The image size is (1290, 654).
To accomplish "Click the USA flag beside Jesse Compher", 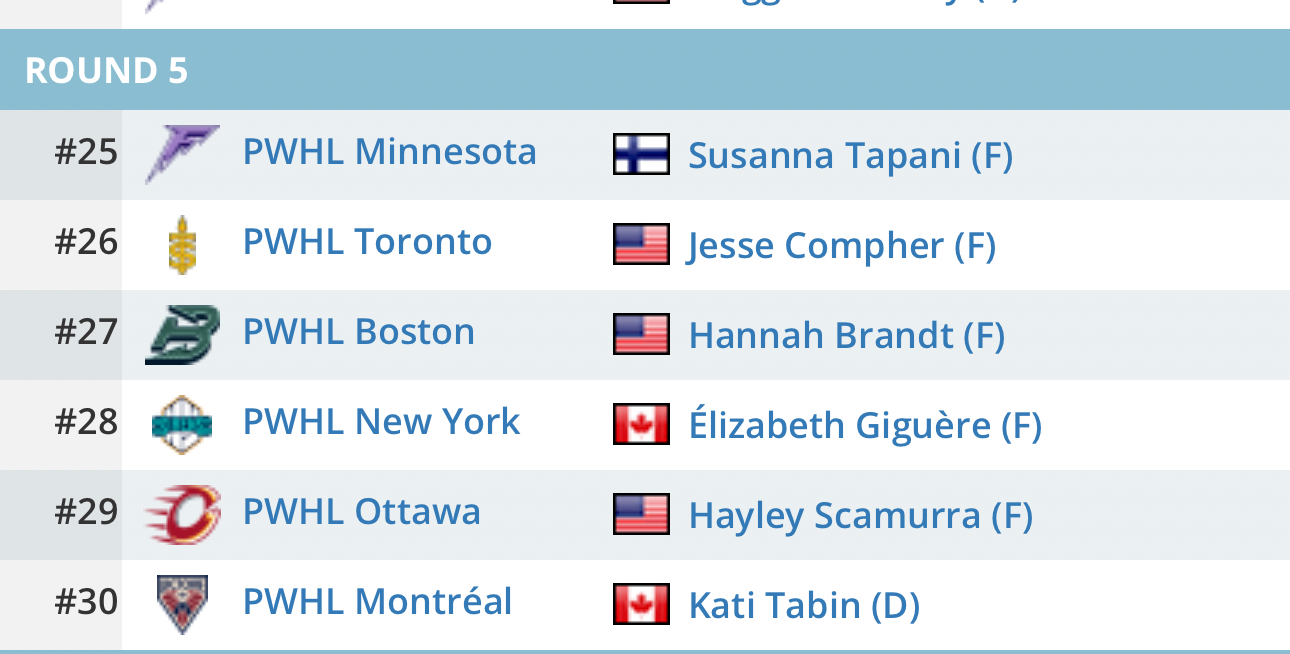I will click(x=641, y=245).
